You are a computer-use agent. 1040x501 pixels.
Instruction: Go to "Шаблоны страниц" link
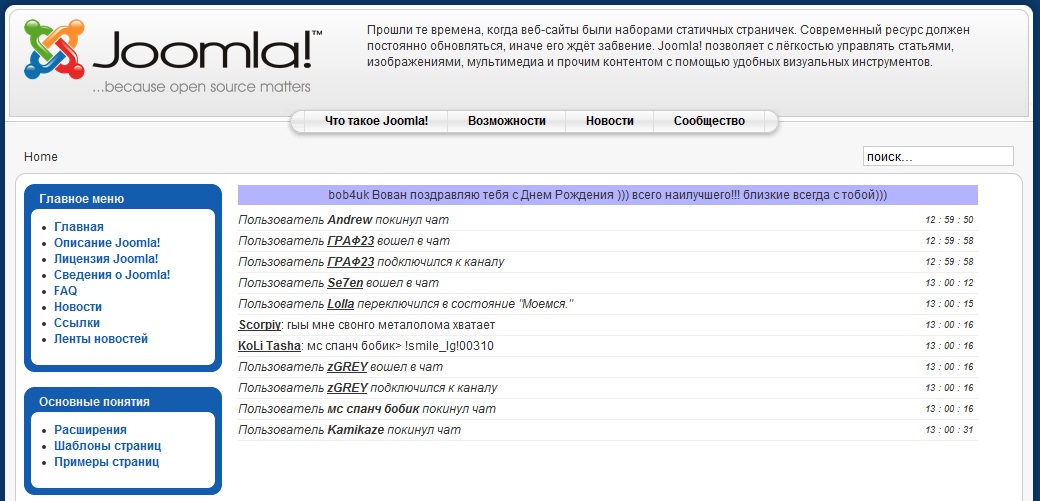click(107, 446)
